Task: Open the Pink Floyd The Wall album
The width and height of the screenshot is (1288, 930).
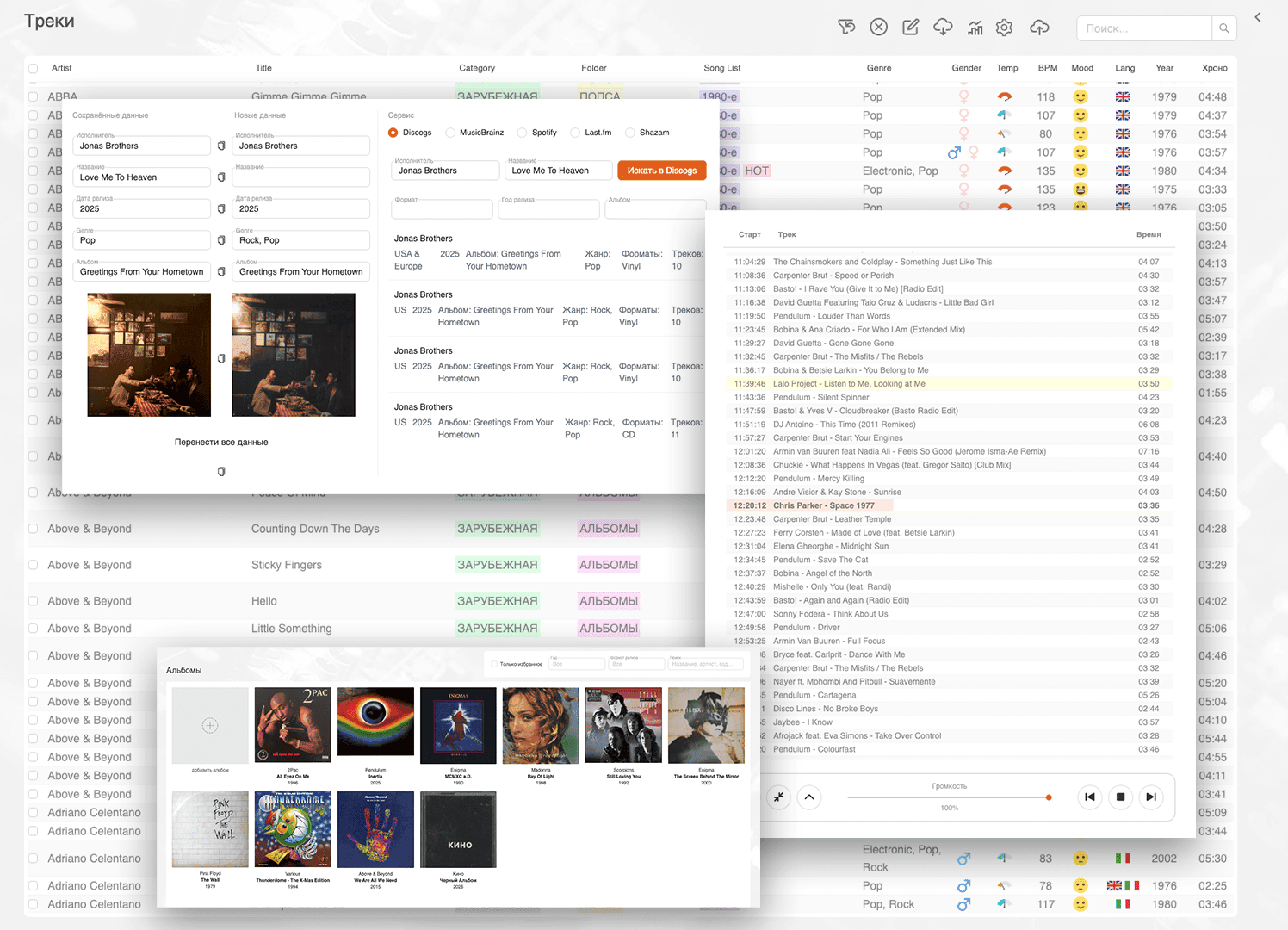Action: (210, 829)
